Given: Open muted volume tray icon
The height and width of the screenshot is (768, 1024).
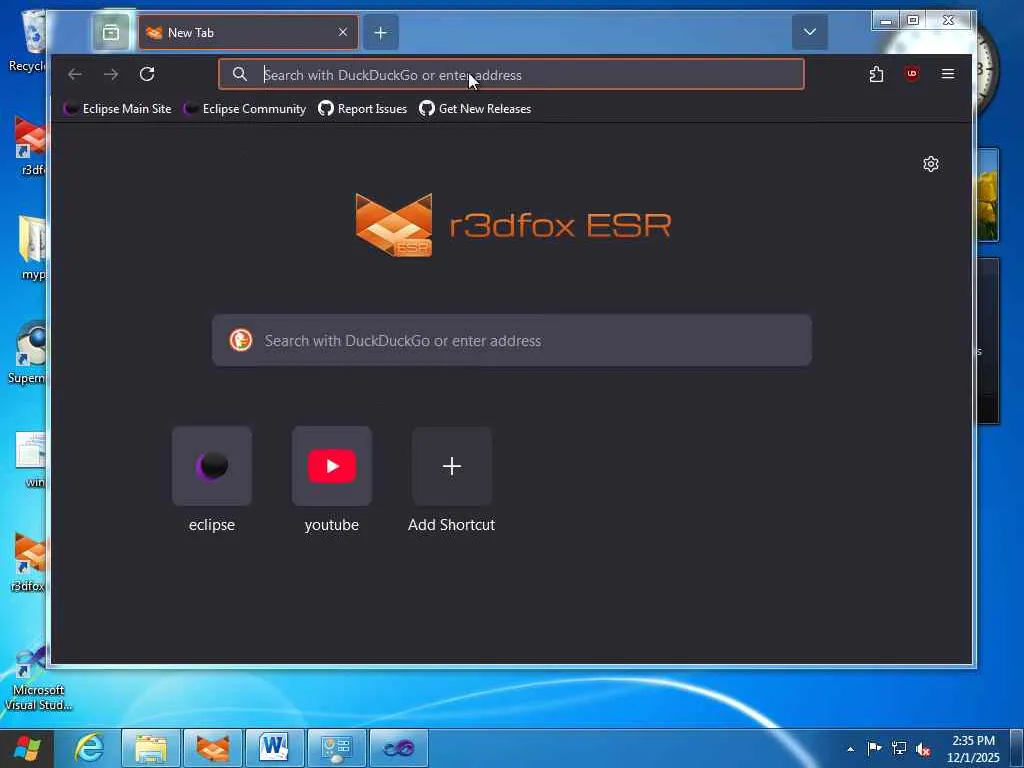Looking at the screenshot, I should 923,749.
